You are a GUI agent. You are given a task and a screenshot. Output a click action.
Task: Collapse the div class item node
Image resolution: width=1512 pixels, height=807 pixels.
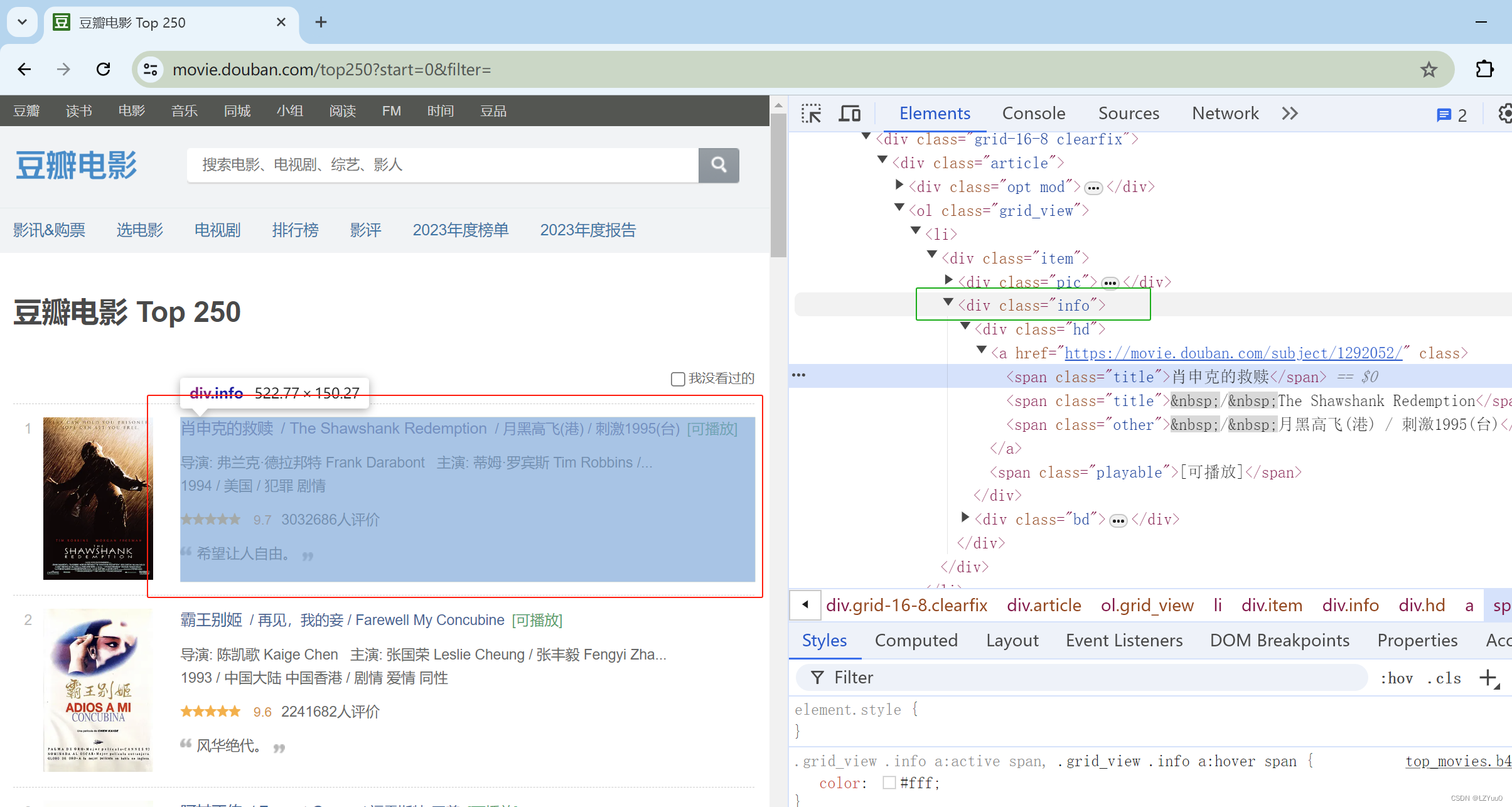click(x=932, y=255)
